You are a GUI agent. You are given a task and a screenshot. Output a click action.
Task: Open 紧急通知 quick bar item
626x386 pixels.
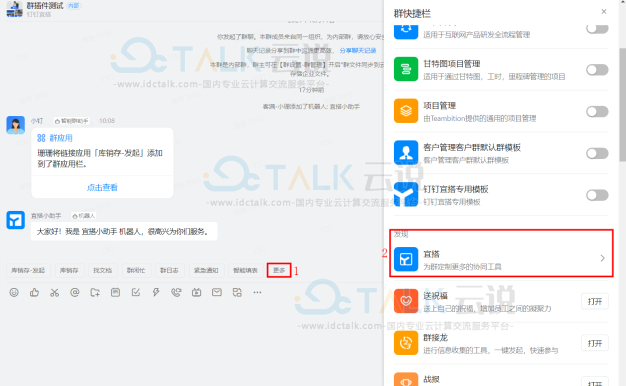206,270
